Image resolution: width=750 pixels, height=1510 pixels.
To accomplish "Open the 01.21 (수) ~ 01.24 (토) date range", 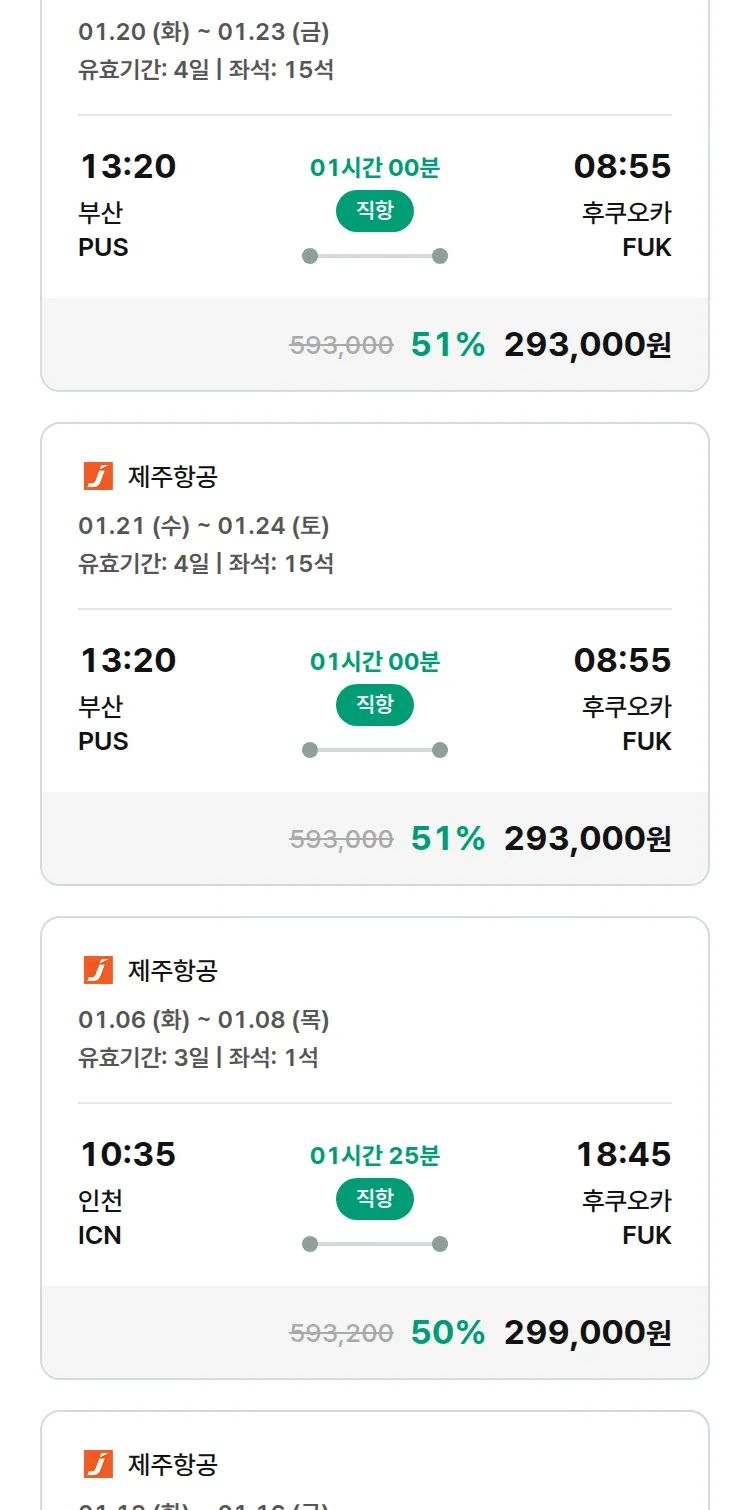I will (204, 526).
